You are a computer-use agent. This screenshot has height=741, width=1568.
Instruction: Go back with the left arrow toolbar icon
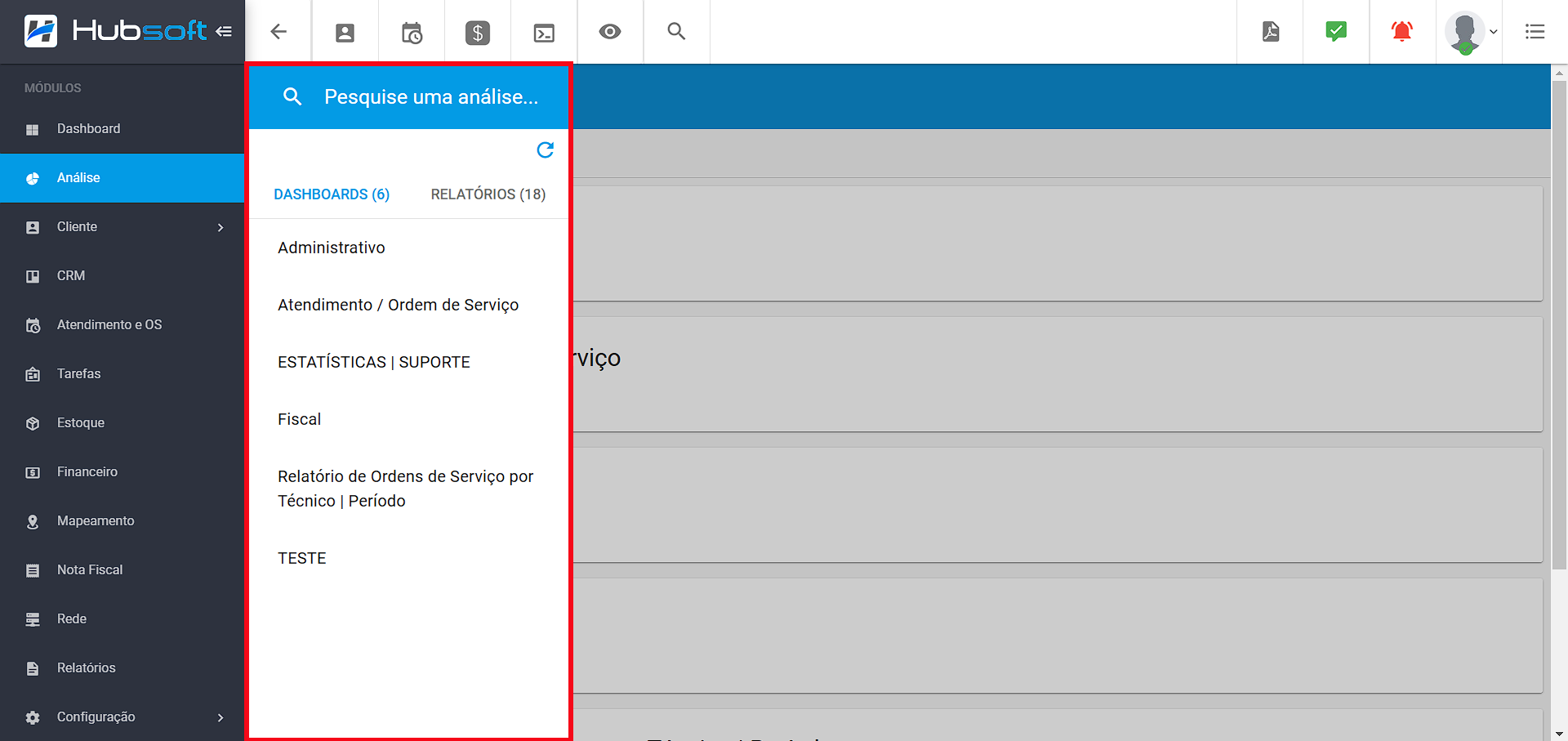coord(278,32)
